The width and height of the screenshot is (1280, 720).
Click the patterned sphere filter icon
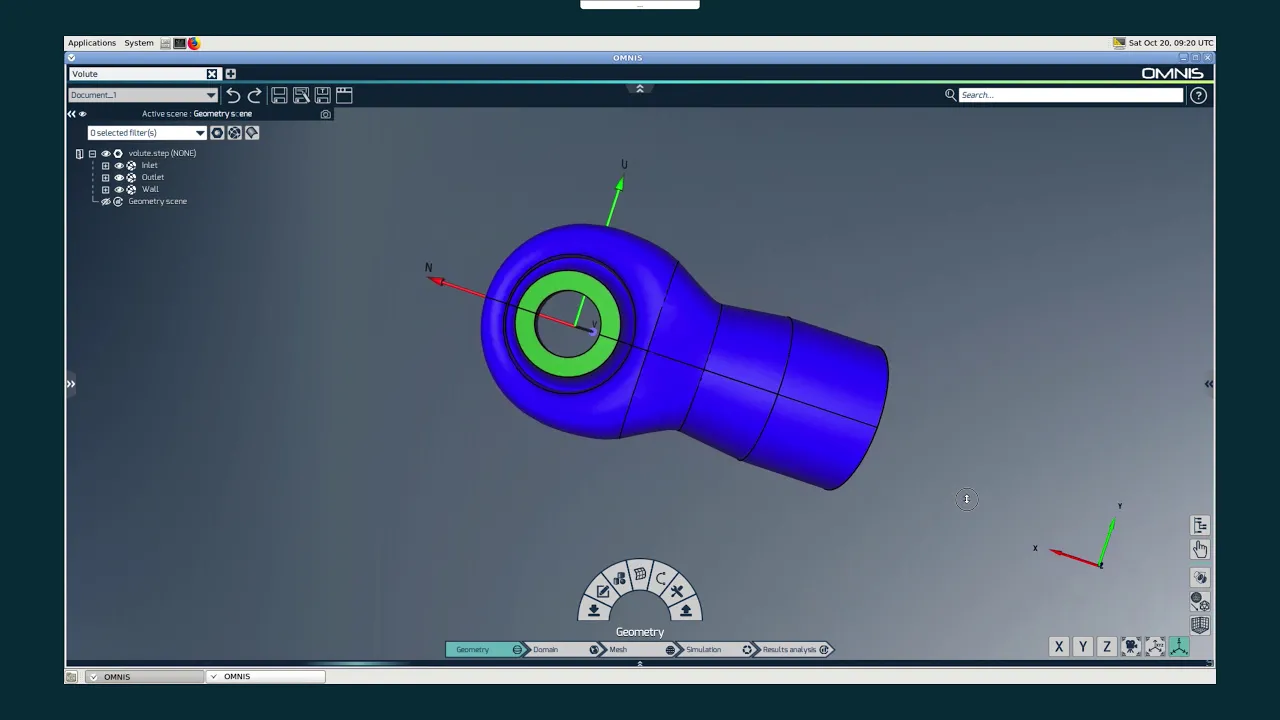[234, 133]
